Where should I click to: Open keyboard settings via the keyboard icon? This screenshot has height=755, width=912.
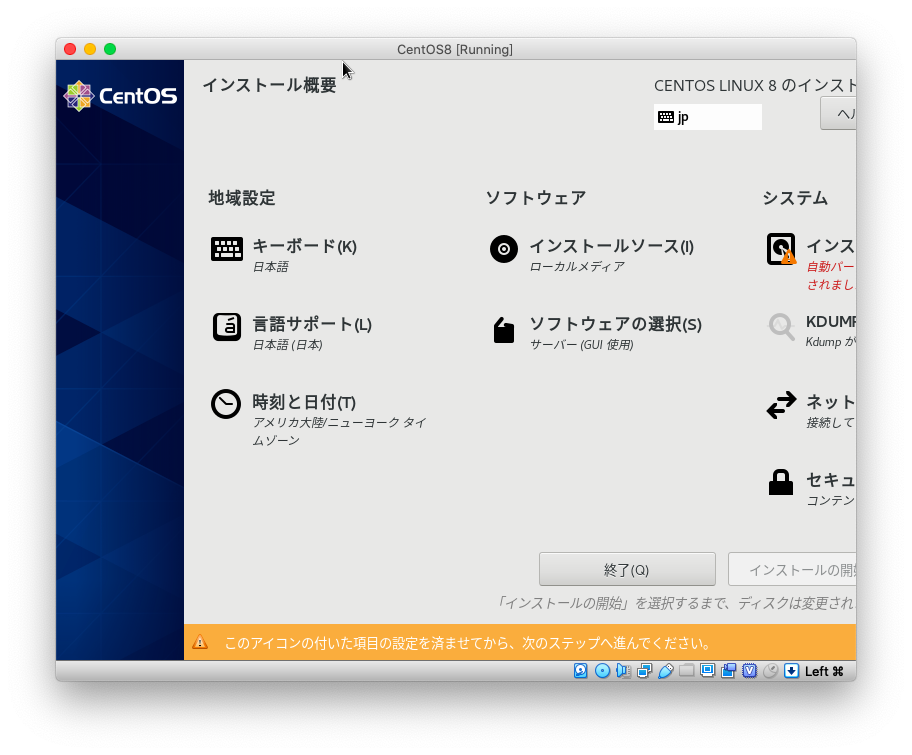[227, 250]
